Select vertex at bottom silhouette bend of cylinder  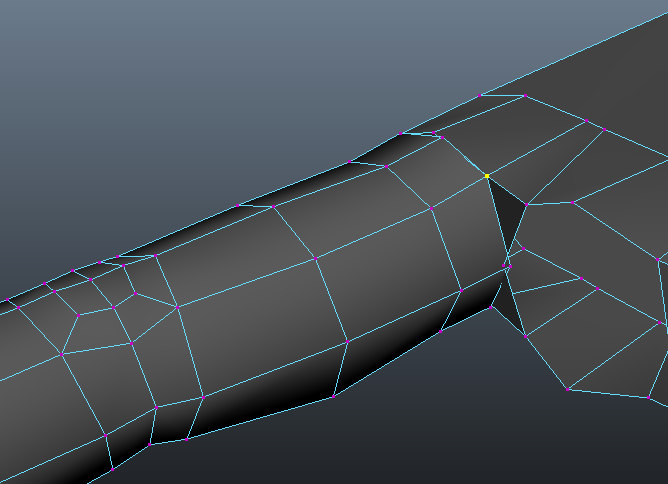[x=333, y=396]
